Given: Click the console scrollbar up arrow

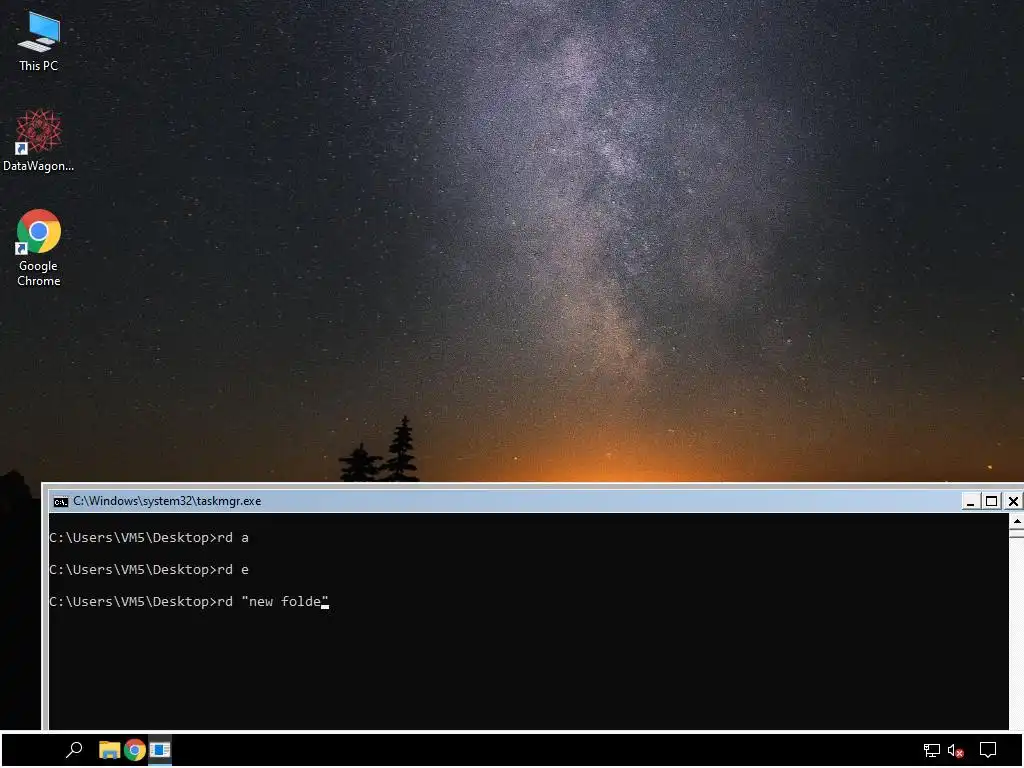Looking at the screenshot, I should point(1016,521).
